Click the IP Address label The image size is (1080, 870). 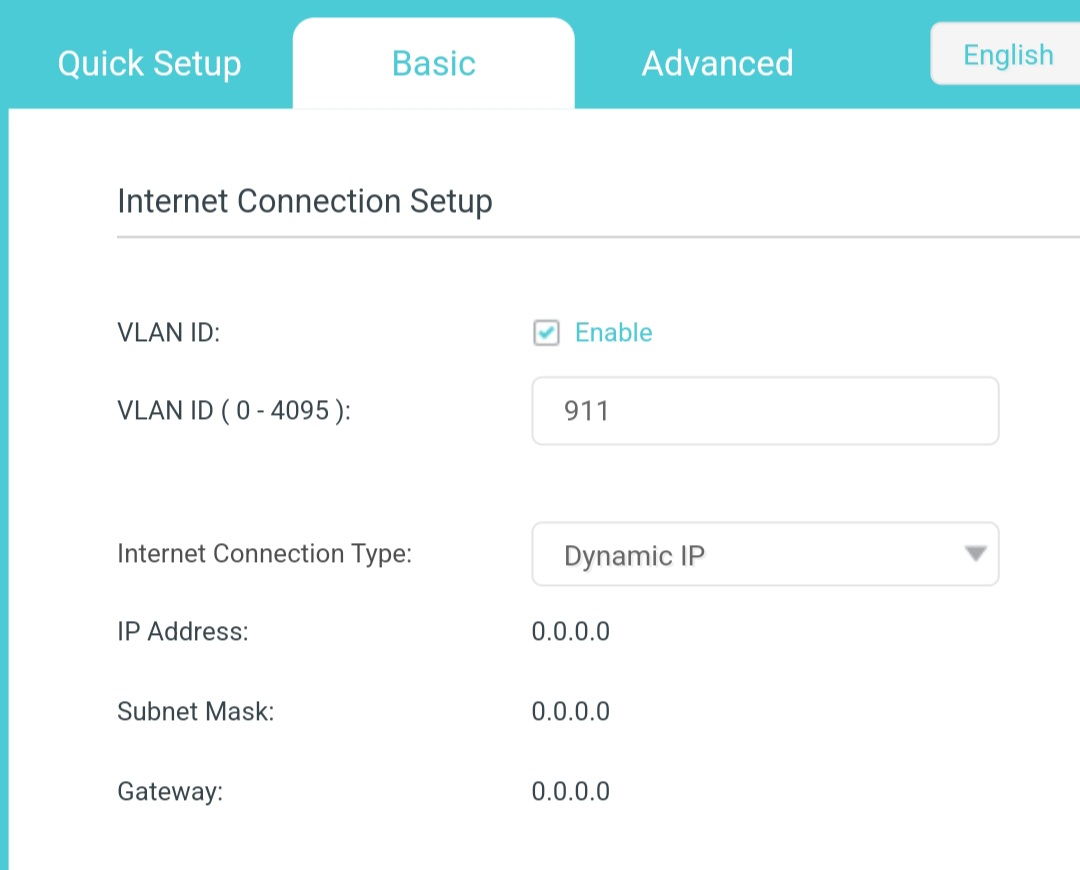(183, 632)
